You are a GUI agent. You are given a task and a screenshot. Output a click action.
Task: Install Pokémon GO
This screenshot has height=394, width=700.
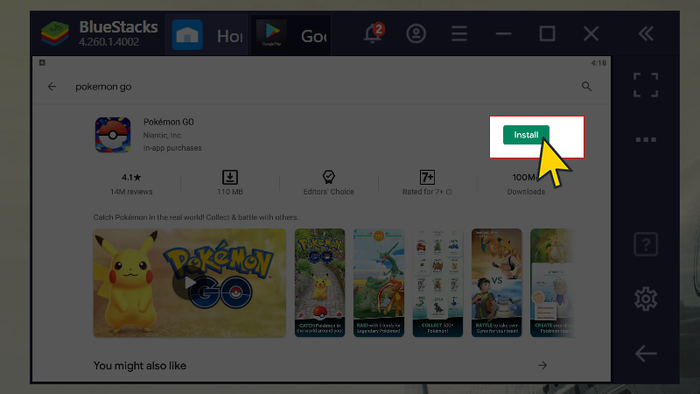coord(526,135)
